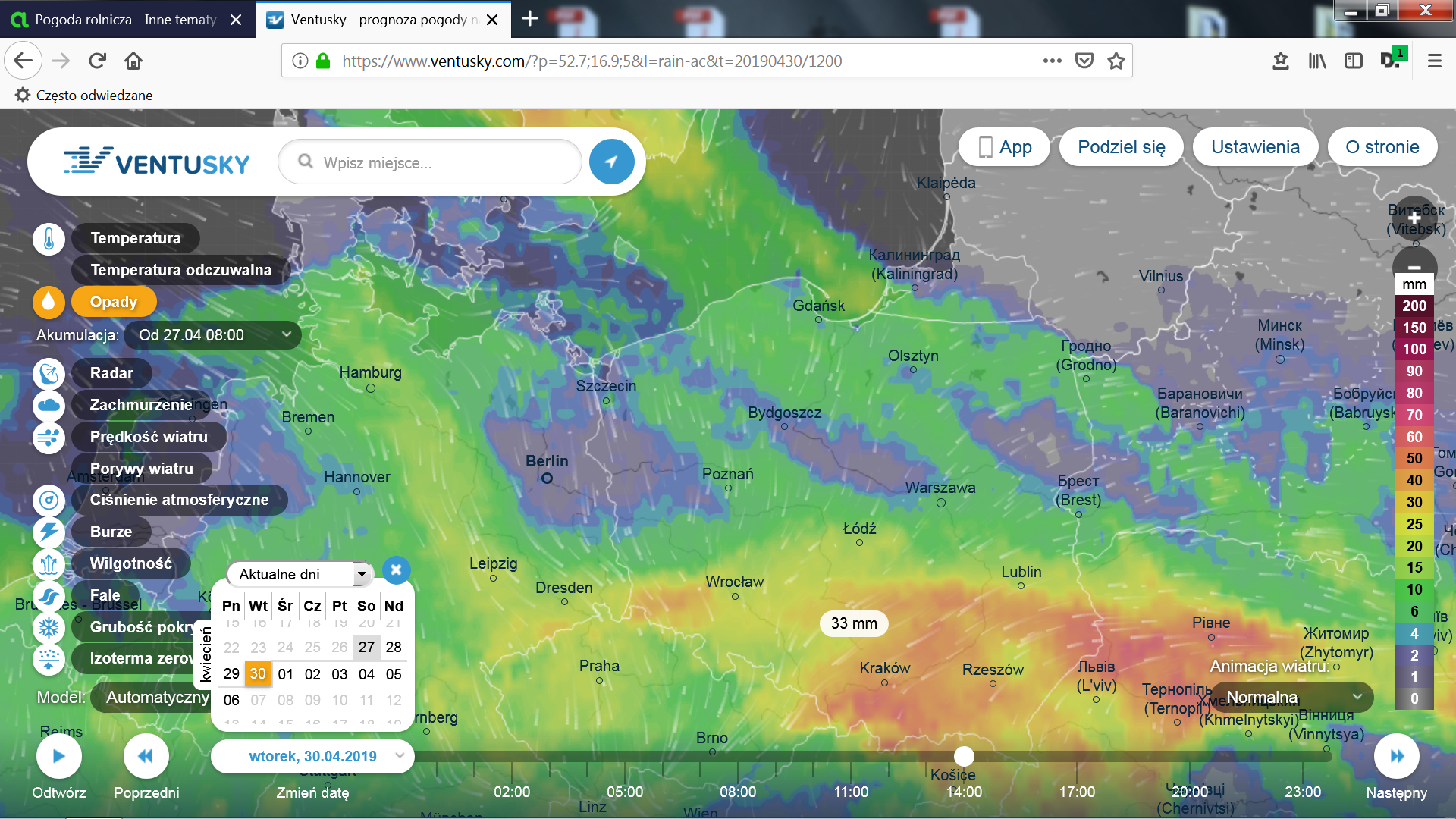Click the temperature thermometer icon
Image resolution: width=1456 pixels, height=819 pixels.
[x=49, y=240]
